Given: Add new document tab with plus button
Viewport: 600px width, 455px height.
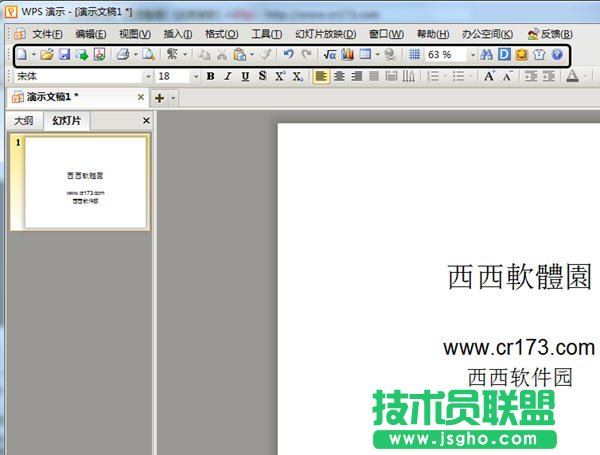Looking at the screenshot, I should coord(160,98).
